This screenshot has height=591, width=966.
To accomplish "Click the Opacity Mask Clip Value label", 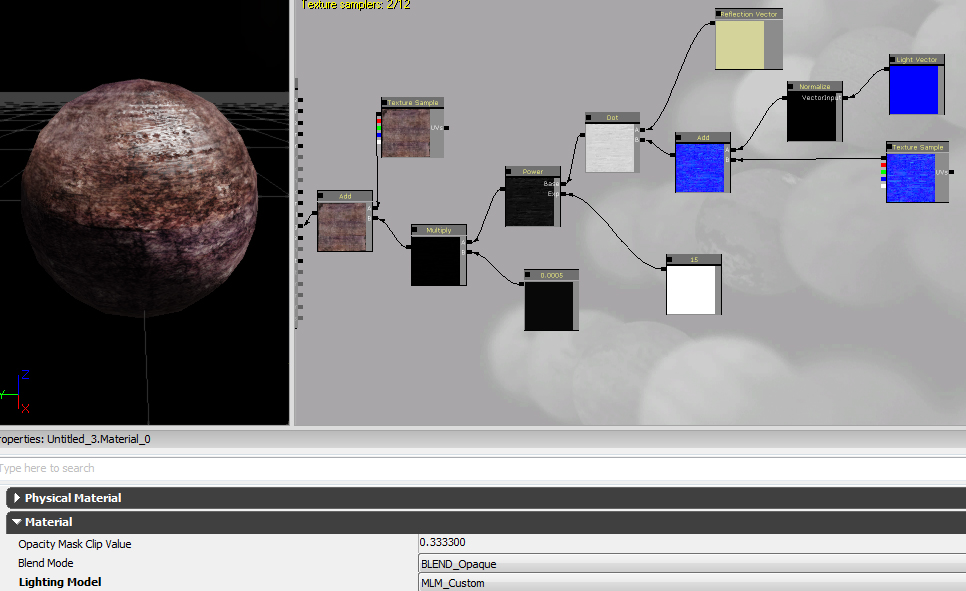I will pos(75,544).
